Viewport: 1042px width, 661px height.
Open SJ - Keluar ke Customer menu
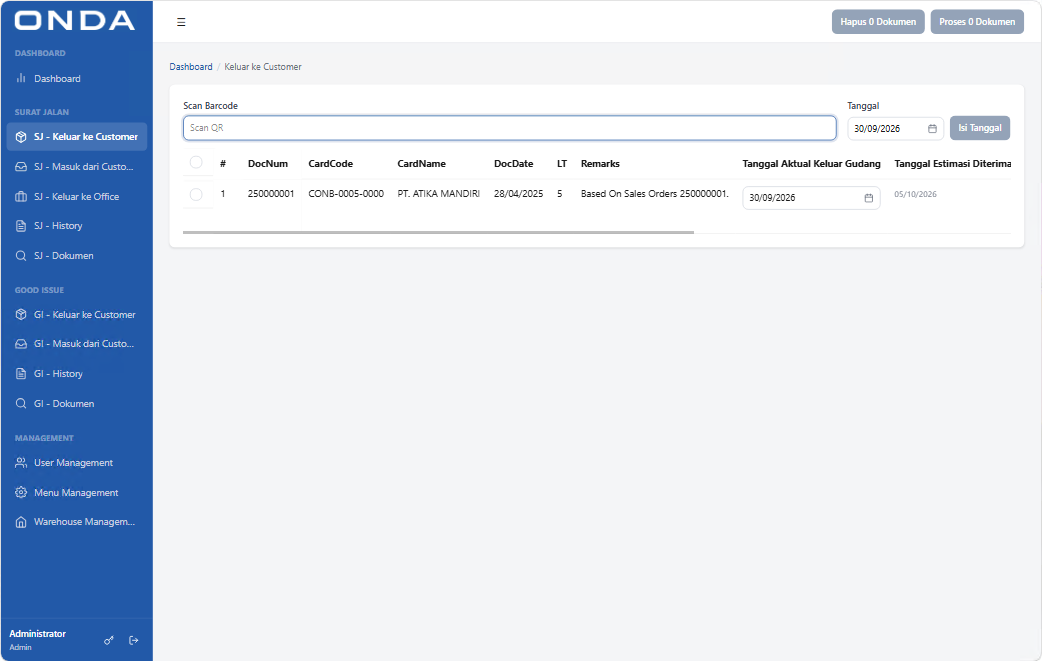pos(77,137)
